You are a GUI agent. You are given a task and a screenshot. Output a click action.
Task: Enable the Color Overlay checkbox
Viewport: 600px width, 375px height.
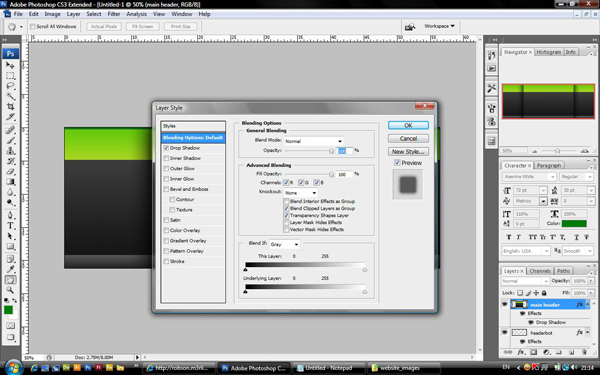tap(166, 231)
